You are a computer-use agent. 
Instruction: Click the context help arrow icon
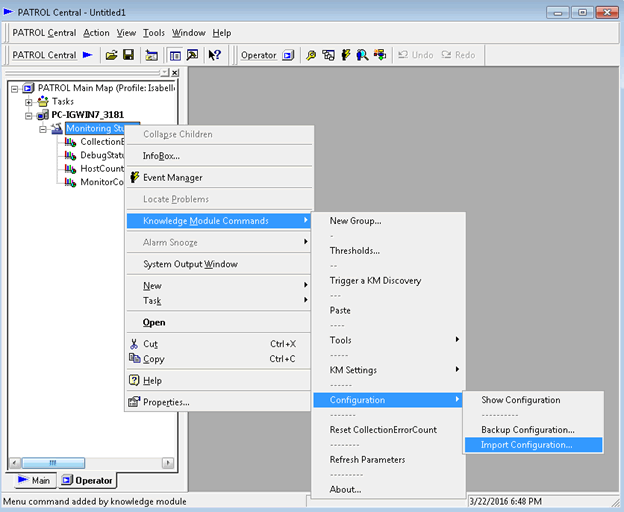click(x=215, y=55)
